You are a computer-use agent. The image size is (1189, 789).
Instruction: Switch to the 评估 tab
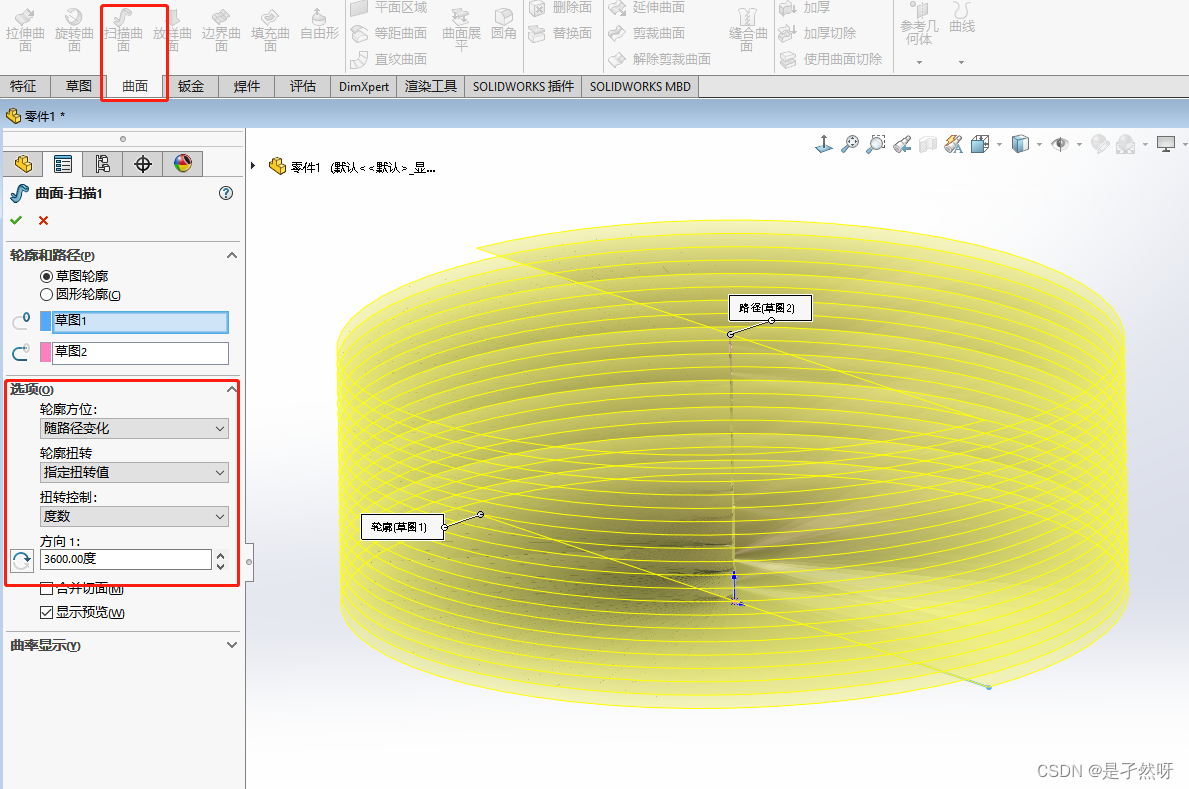tap(303, 86)
